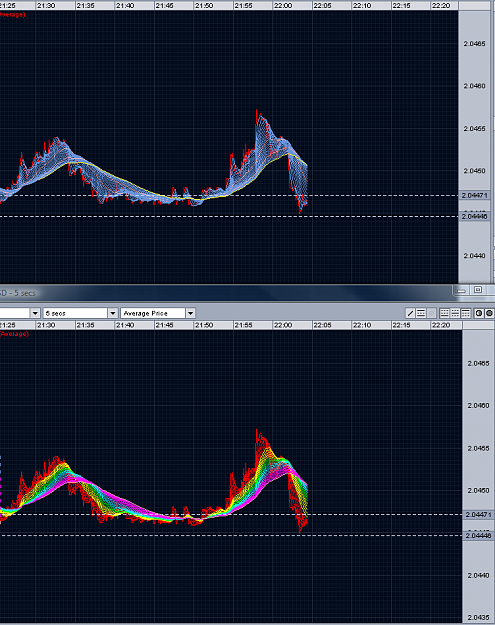
Task: Click the solid circle toolbar icon
Action: click(489, 313)
